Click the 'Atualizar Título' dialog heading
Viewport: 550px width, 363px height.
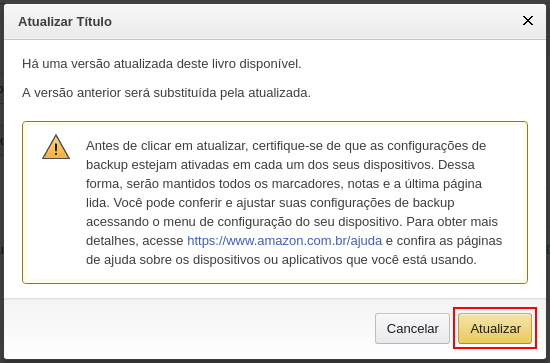point(65,22)
